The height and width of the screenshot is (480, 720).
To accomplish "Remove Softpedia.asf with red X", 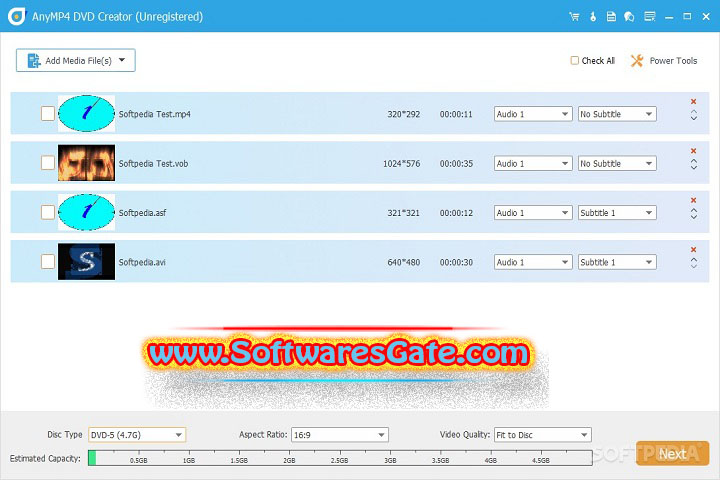I will (693, 200).
